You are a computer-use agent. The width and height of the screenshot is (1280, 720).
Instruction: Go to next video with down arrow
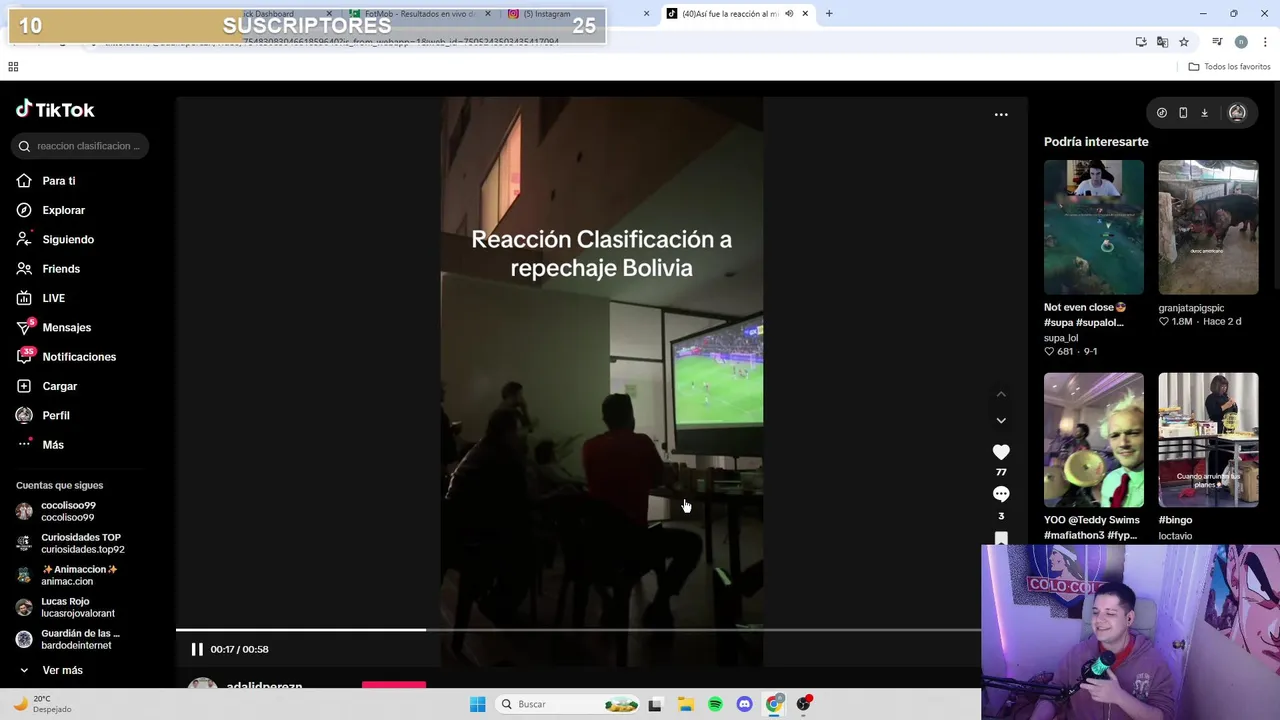point(1001,420)
